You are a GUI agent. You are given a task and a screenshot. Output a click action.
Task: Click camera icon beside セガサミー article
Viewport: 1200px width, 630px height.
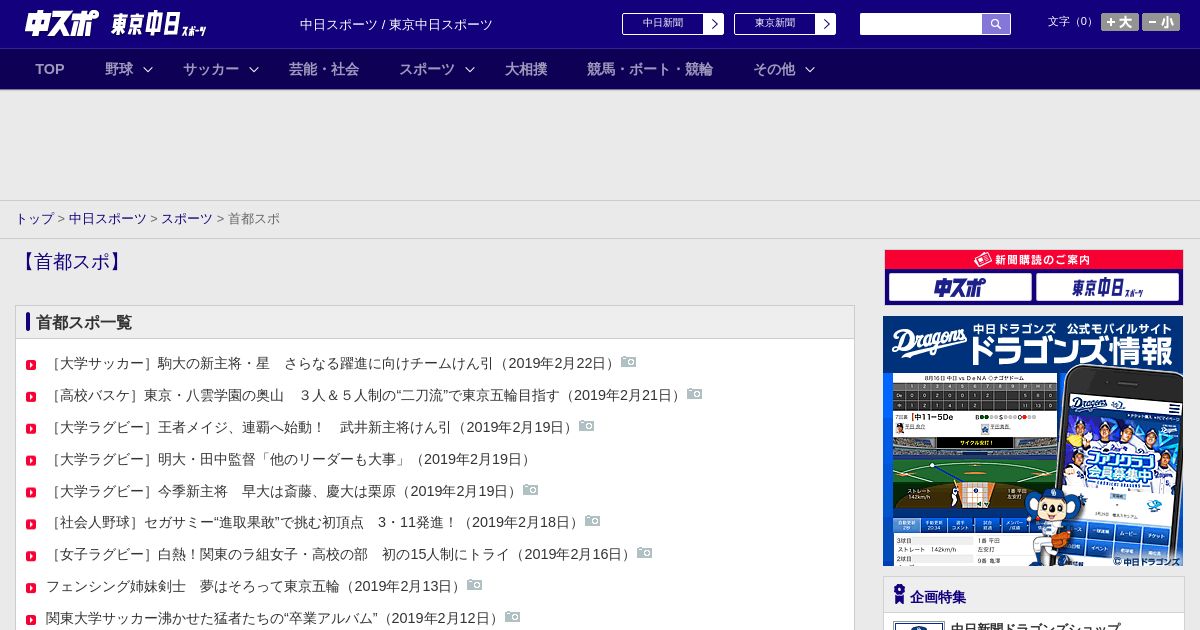click(x=592, y=521)
